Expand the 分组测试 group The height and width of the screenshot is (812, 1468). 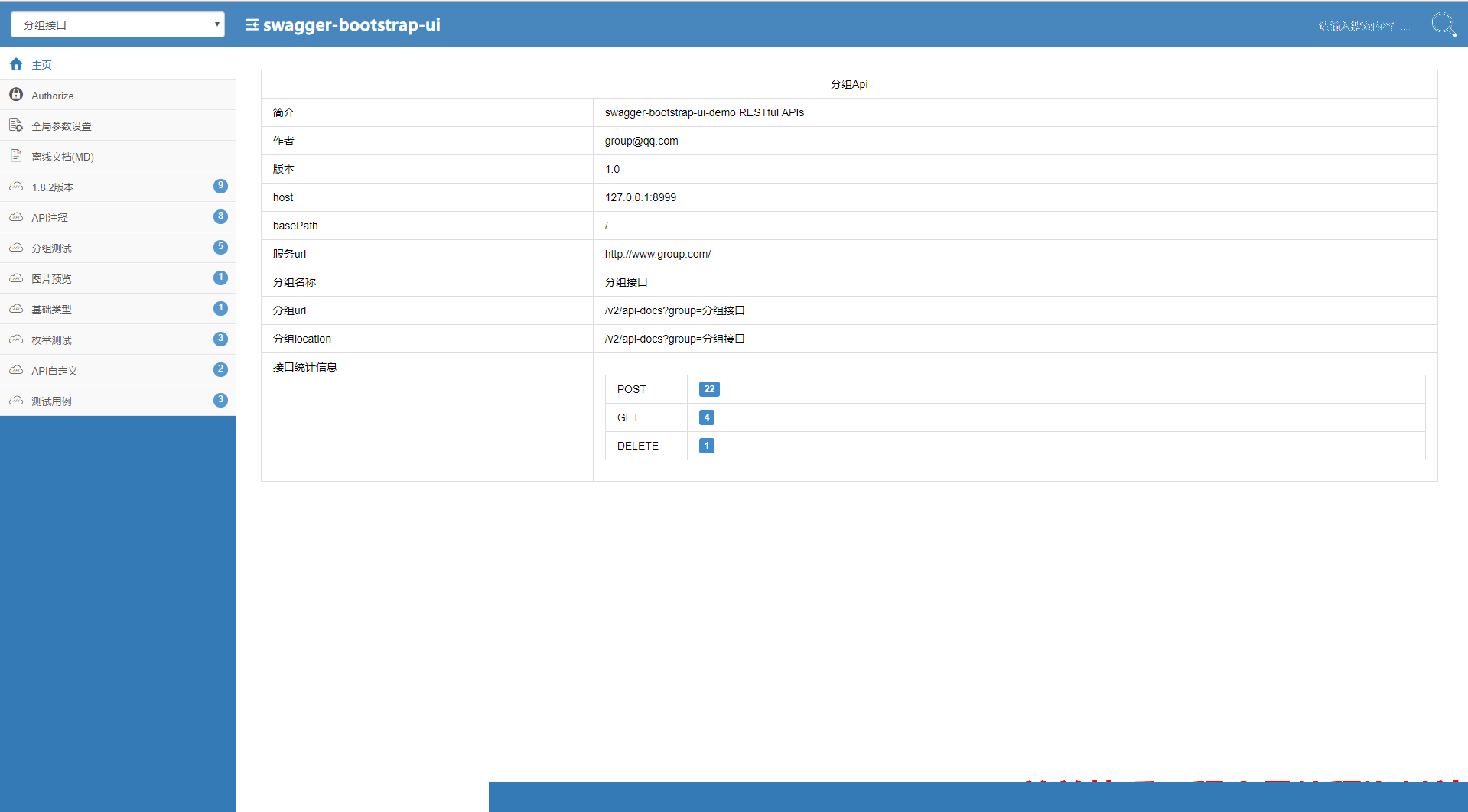(118, 248)
